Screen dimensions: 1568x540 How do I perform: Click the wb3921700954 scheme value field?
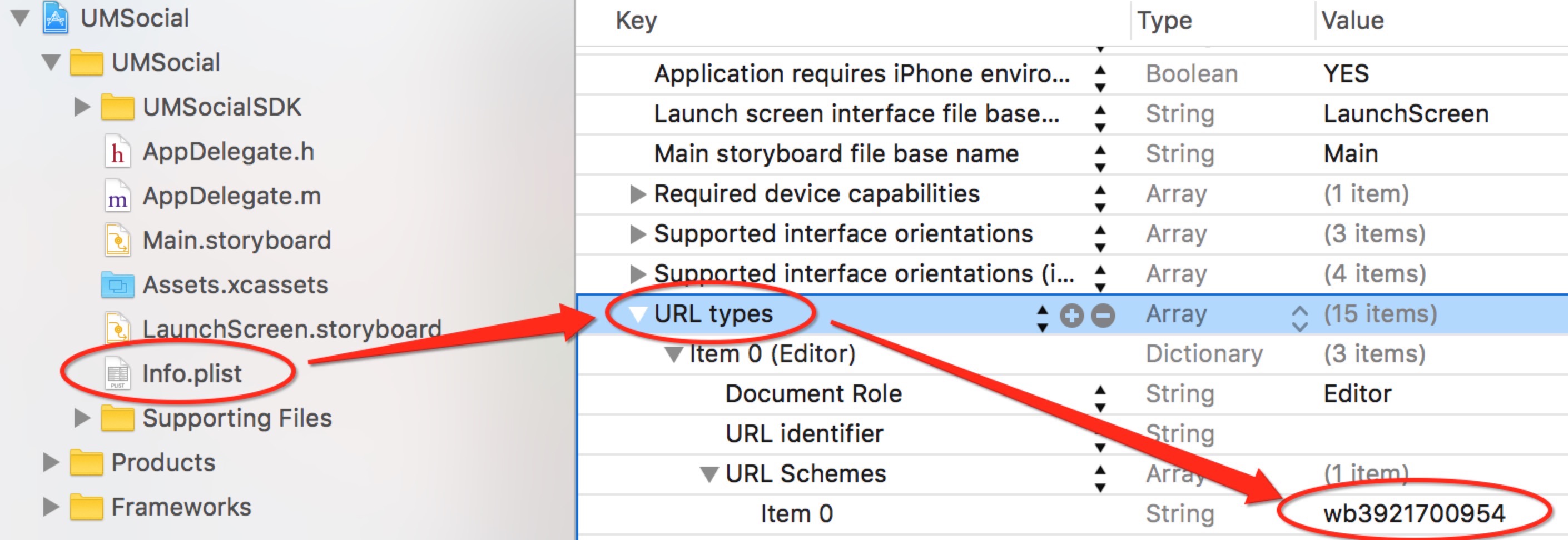point(1413,514)
